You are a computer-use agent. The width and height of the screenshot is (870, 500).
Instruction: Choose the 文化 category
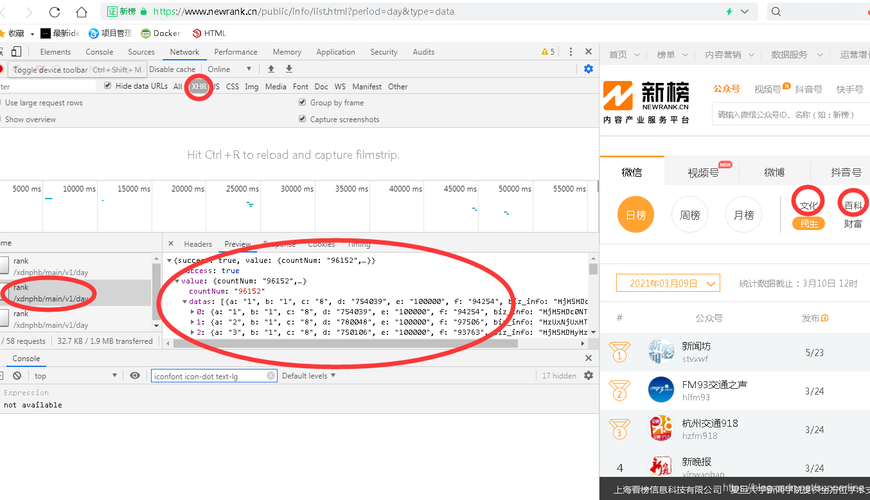(808, 205)
